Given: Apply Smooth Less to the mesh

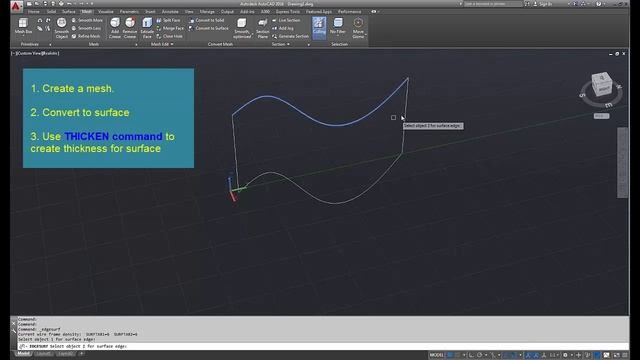Looking at the screenshot, I should tap(86, 28).
